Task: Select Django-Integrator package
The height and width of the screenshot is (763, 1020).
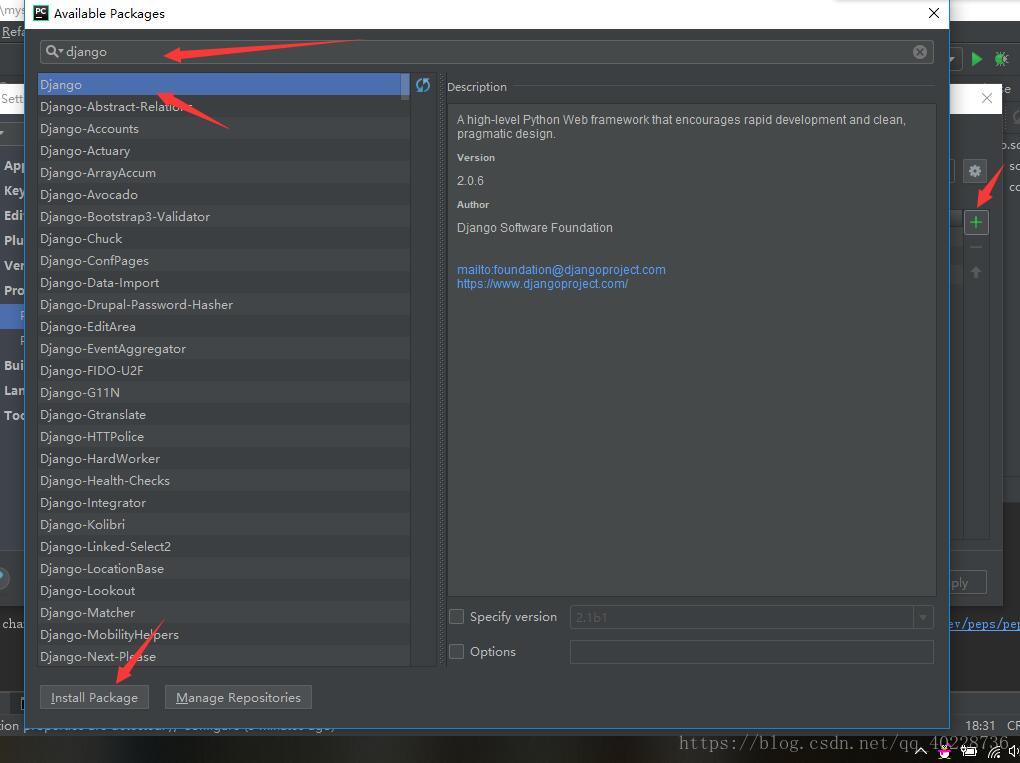Action: (224, 503)
